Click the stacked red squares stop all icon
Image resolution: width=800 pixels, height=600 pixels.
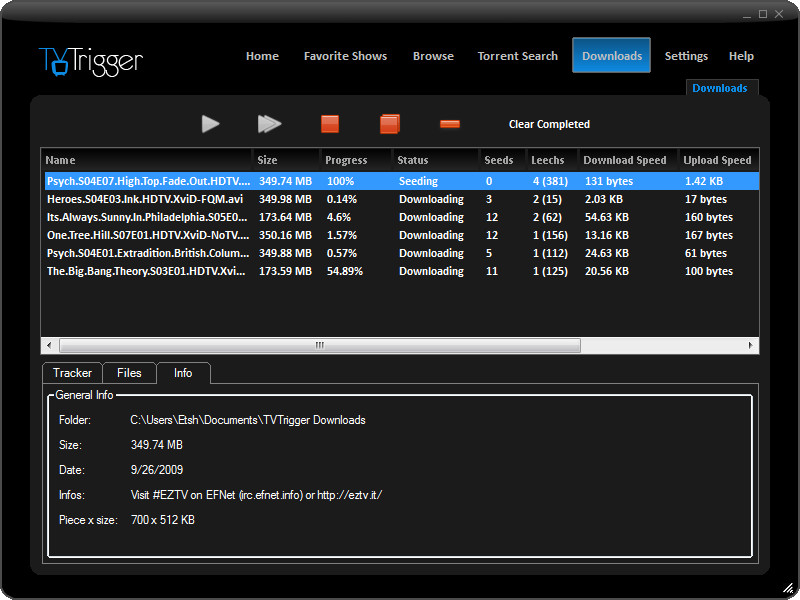pyautogui.click(x=390, y=124)
